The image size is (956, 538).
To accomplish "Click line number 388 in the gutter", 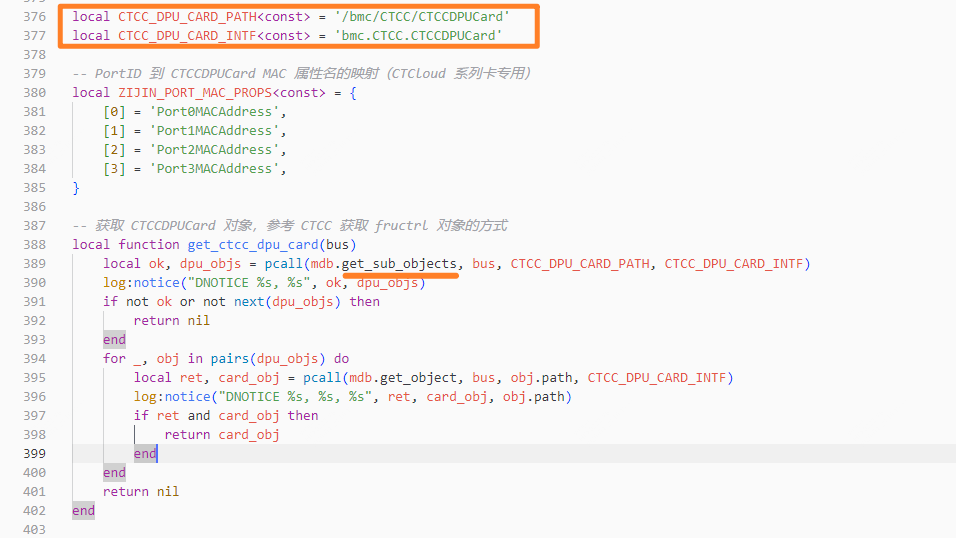I will [x=35, y=245].
